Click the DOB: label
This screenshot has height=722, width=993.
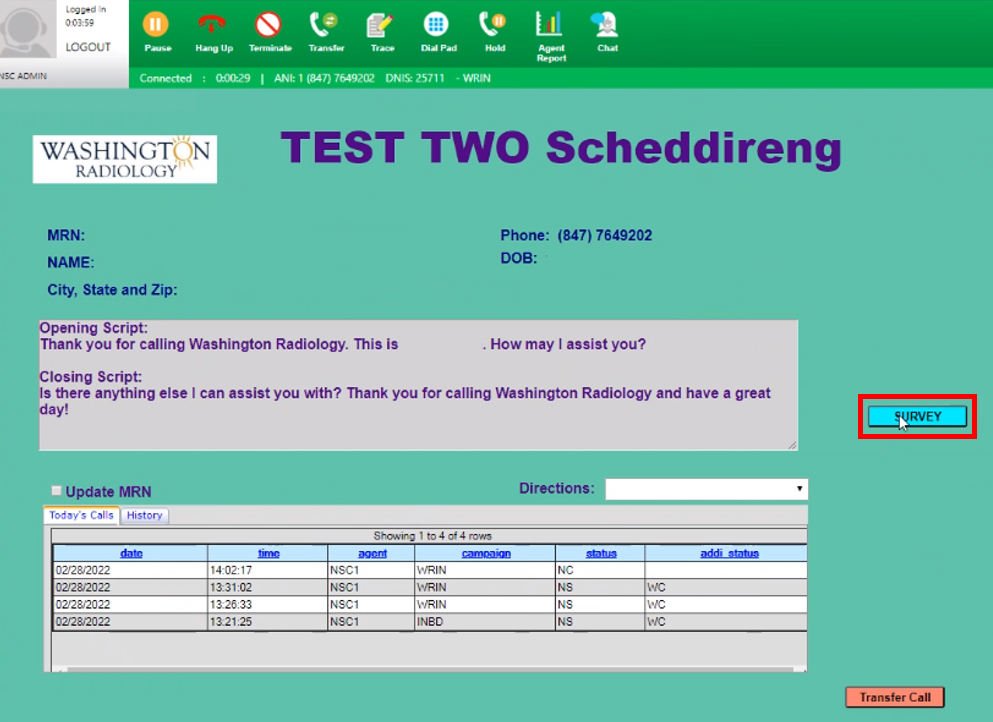519,258
